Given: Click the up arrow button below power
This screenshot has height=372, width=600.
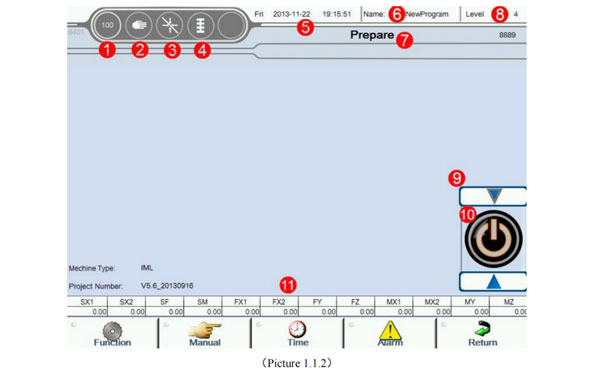Looking at the screenshot, I should pyautogui.click(x=493, y=282).
